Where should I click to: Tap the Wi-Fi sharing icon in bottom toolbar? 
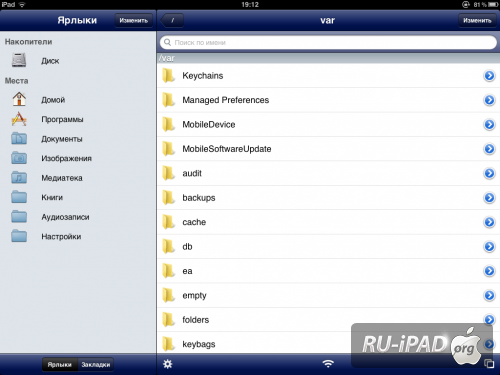[328, 363]
